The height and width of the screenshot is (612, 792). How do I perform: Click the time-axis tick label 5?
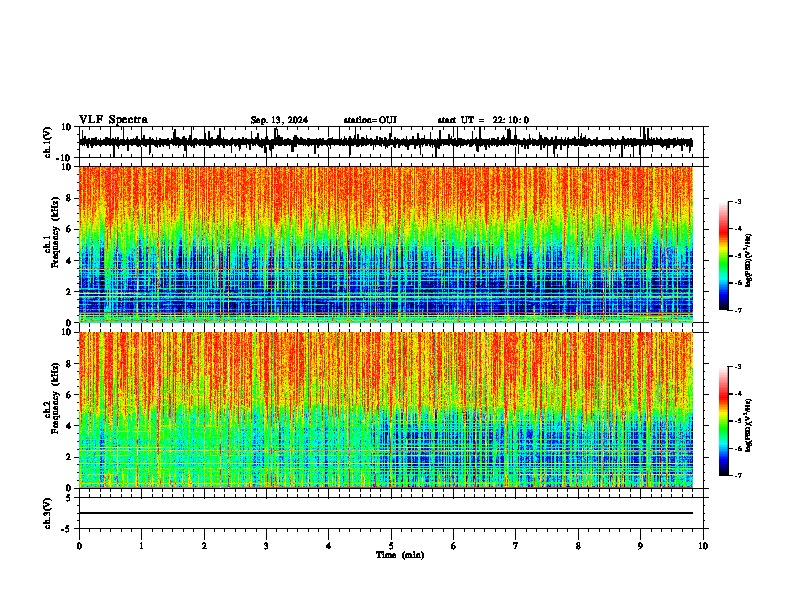[x=391, y=546]
